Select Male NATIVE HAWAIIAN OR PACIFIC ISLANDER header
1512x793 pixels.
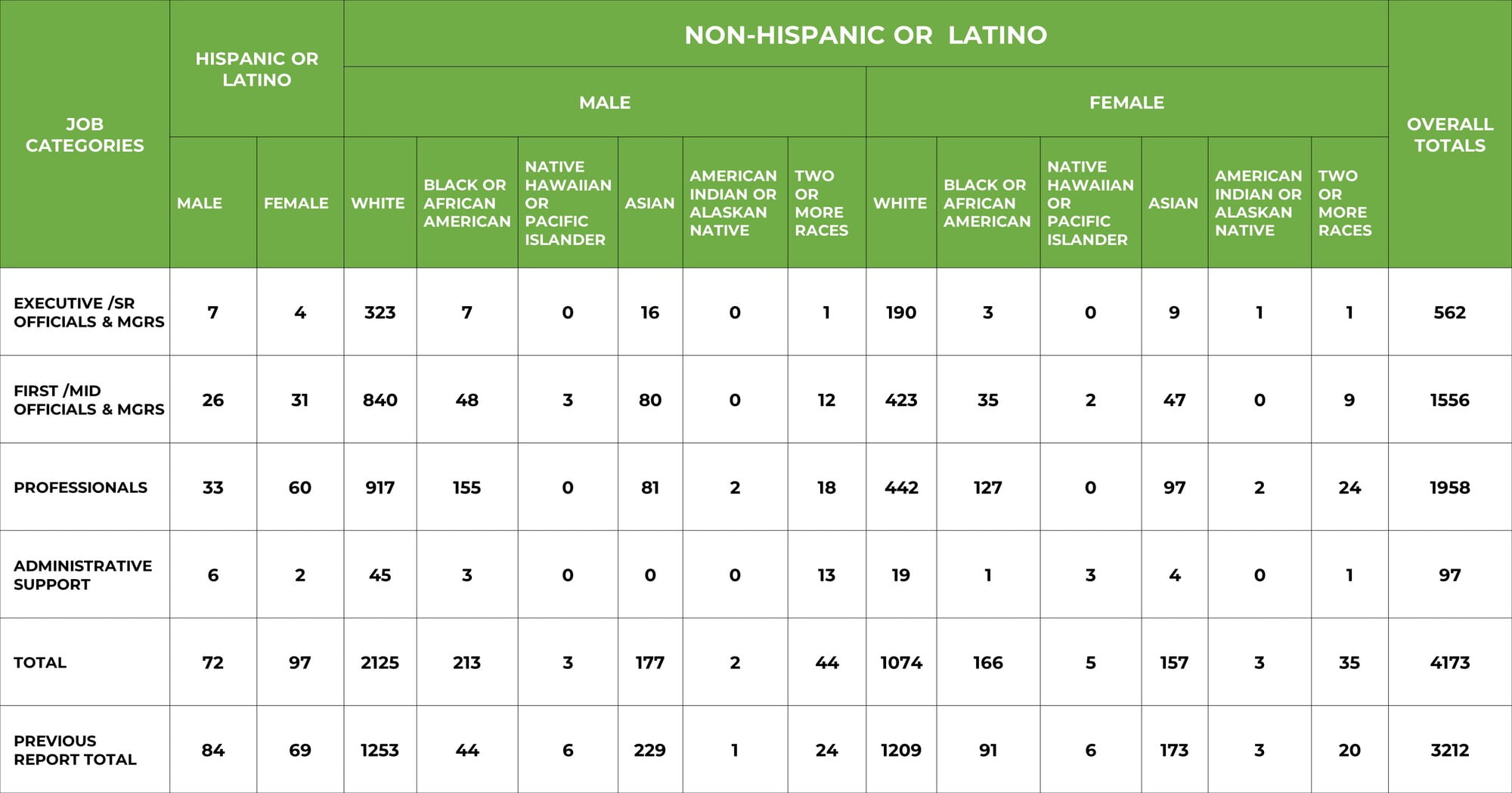[568, 203]
